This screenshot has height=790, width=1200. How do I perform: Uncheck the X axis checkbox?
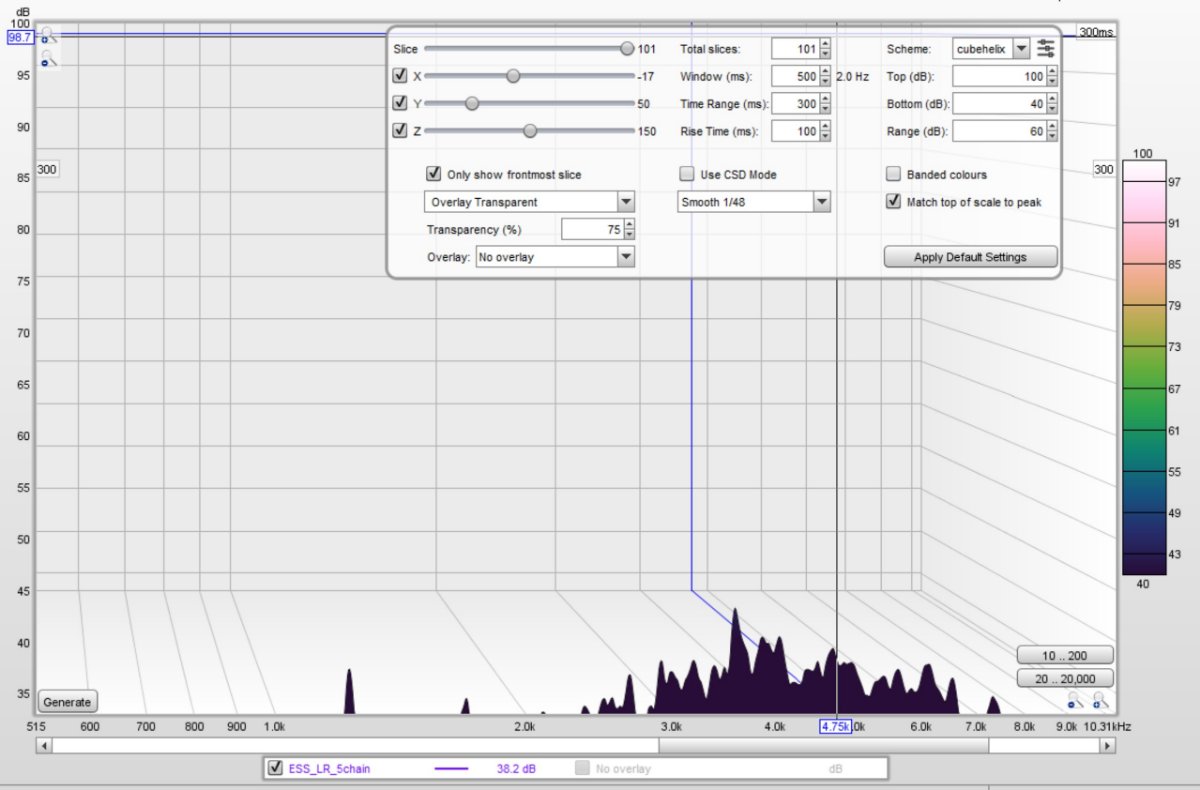pyautogui.click(x=400, y=76)
